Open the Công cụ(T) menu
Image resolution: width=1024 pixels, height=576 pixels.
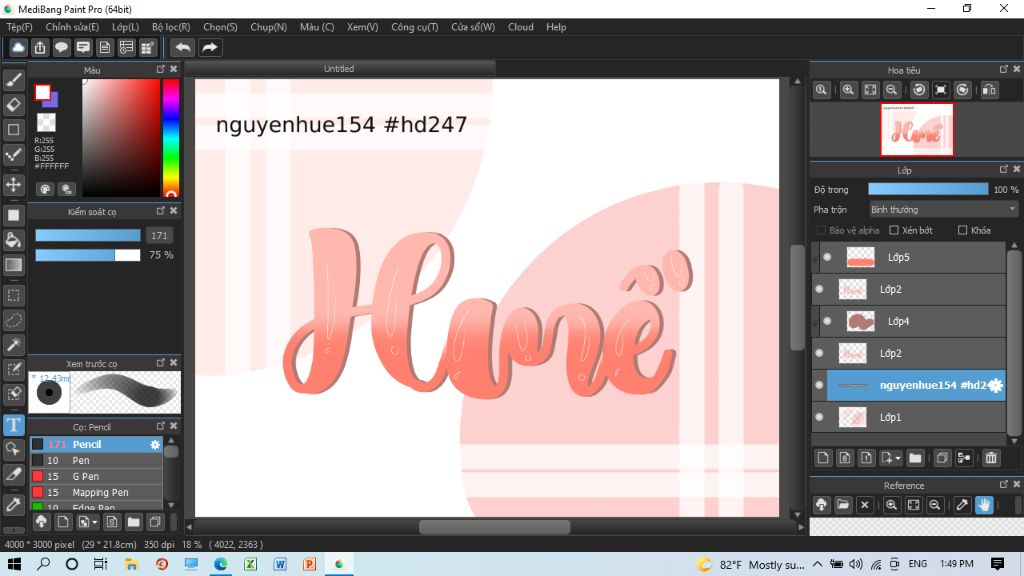click(415, 27)
